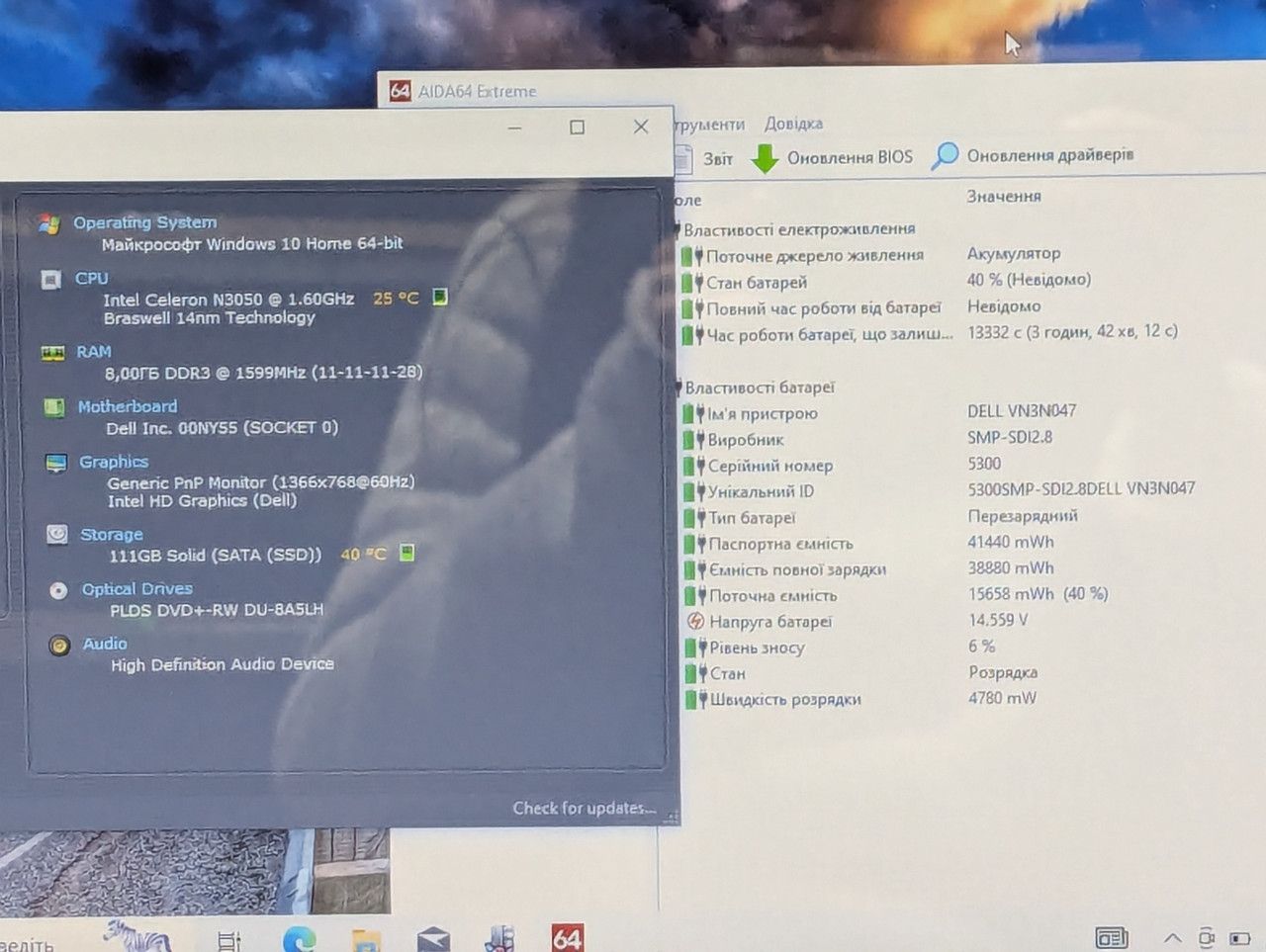Select the Швидкість розрядки row label
The width and height of the screenshot is (1266, 952).
(x=785, y=700)
